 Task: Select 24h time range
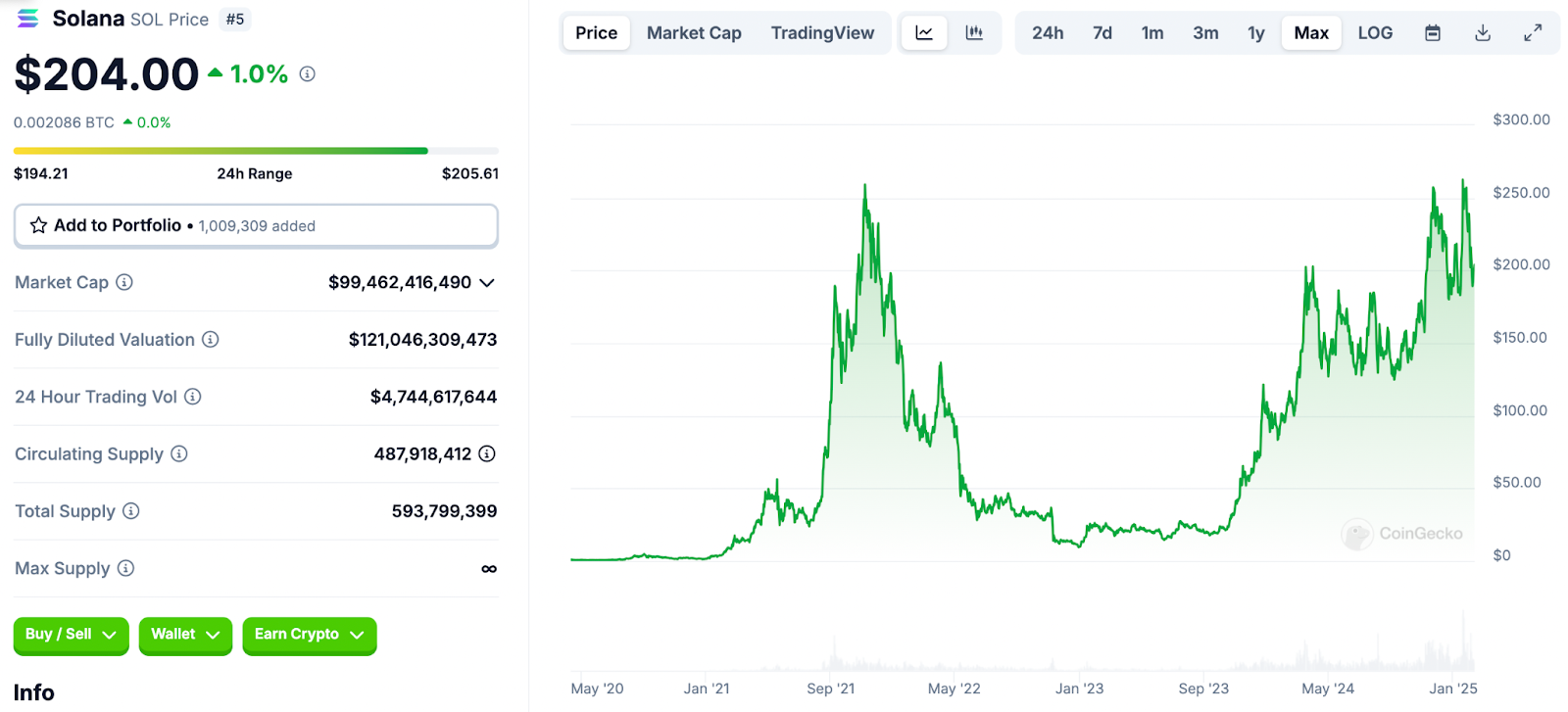1048,32
